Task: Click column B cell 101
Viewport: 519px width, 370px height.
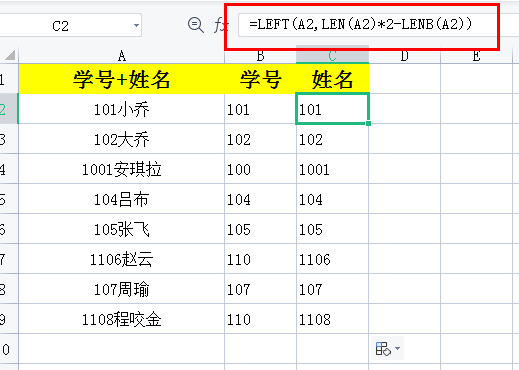Action: pyautogui.click(x=260, y=109)
